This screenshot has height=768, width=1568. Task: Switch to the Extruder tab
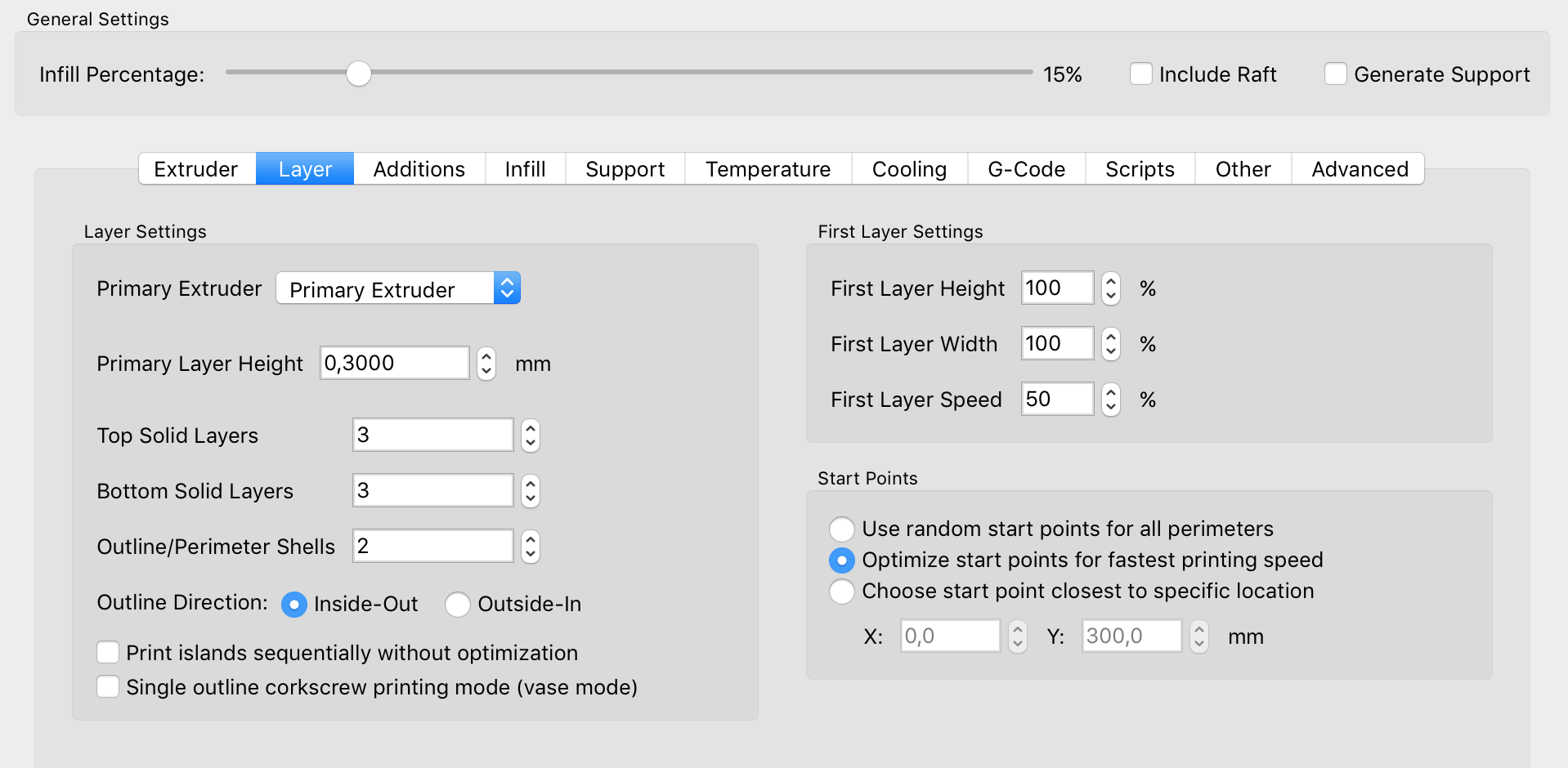(196, 169)
